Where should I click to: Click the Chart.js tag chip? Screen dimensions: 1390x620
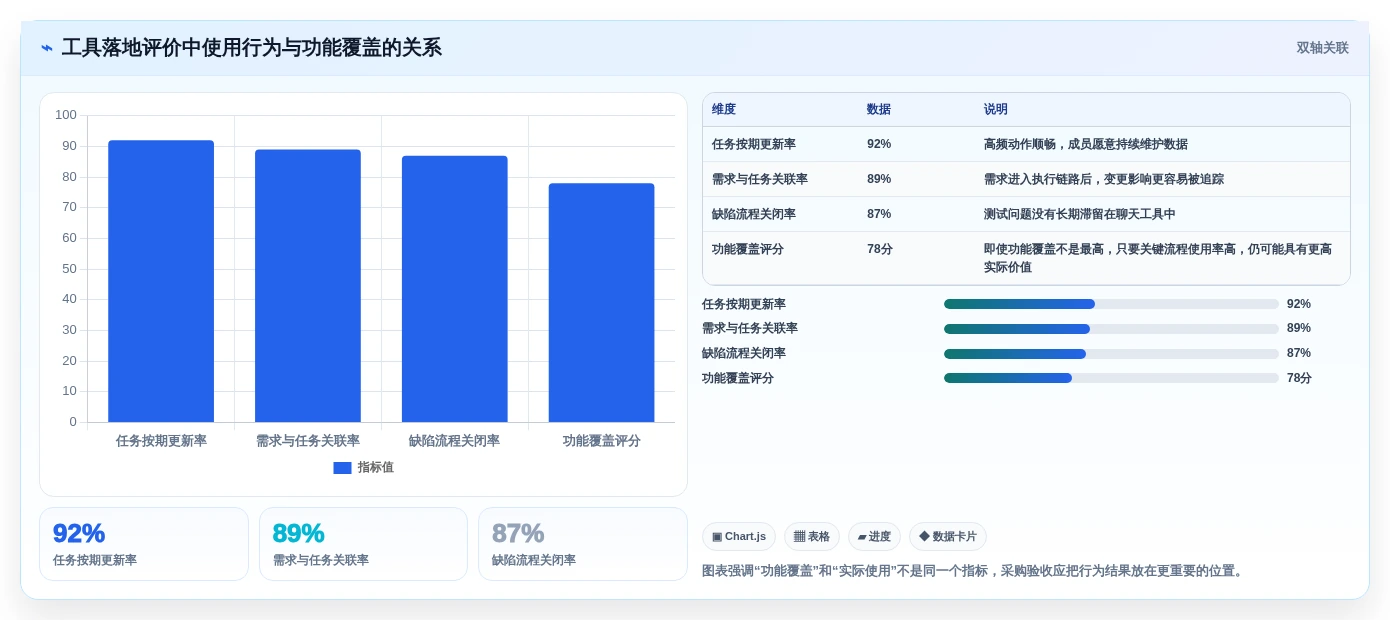(x=739, y=537)
